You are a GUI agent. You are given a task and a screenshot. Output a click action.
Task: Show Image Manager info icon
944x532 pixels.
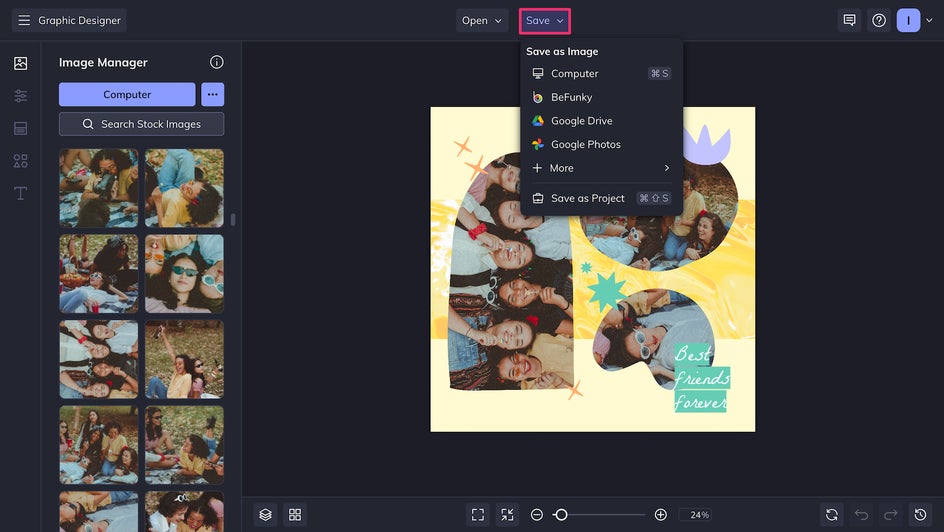tap(217, 62)
